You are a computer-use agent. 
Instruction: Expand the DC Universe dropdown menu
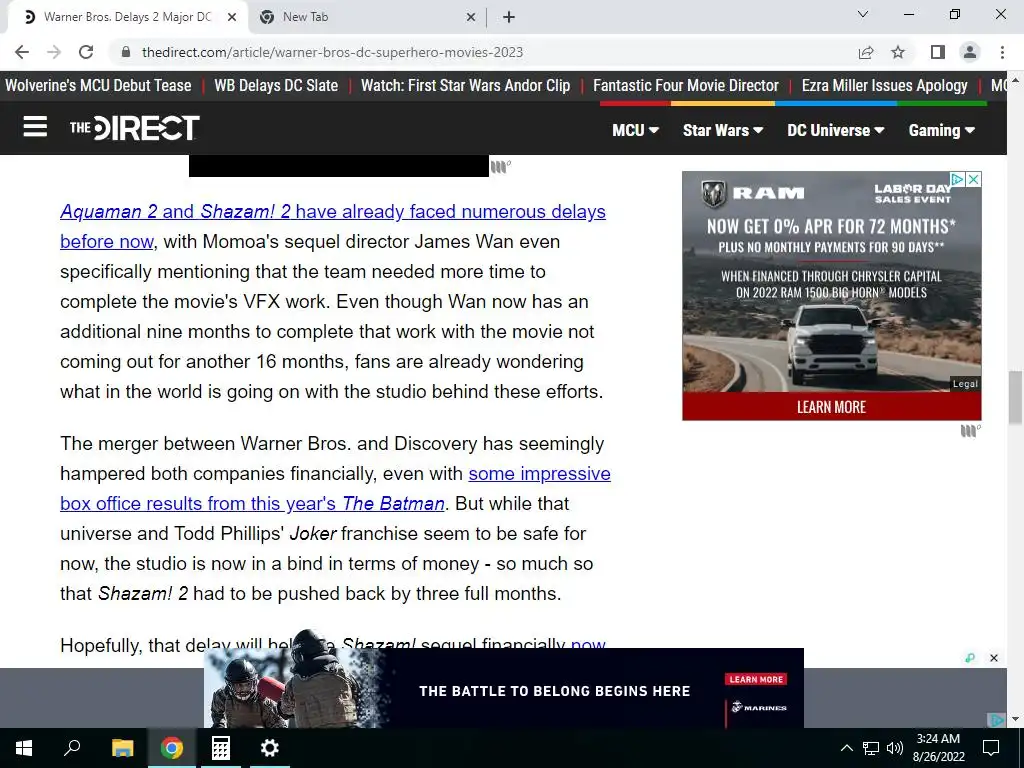pos(835,130)
